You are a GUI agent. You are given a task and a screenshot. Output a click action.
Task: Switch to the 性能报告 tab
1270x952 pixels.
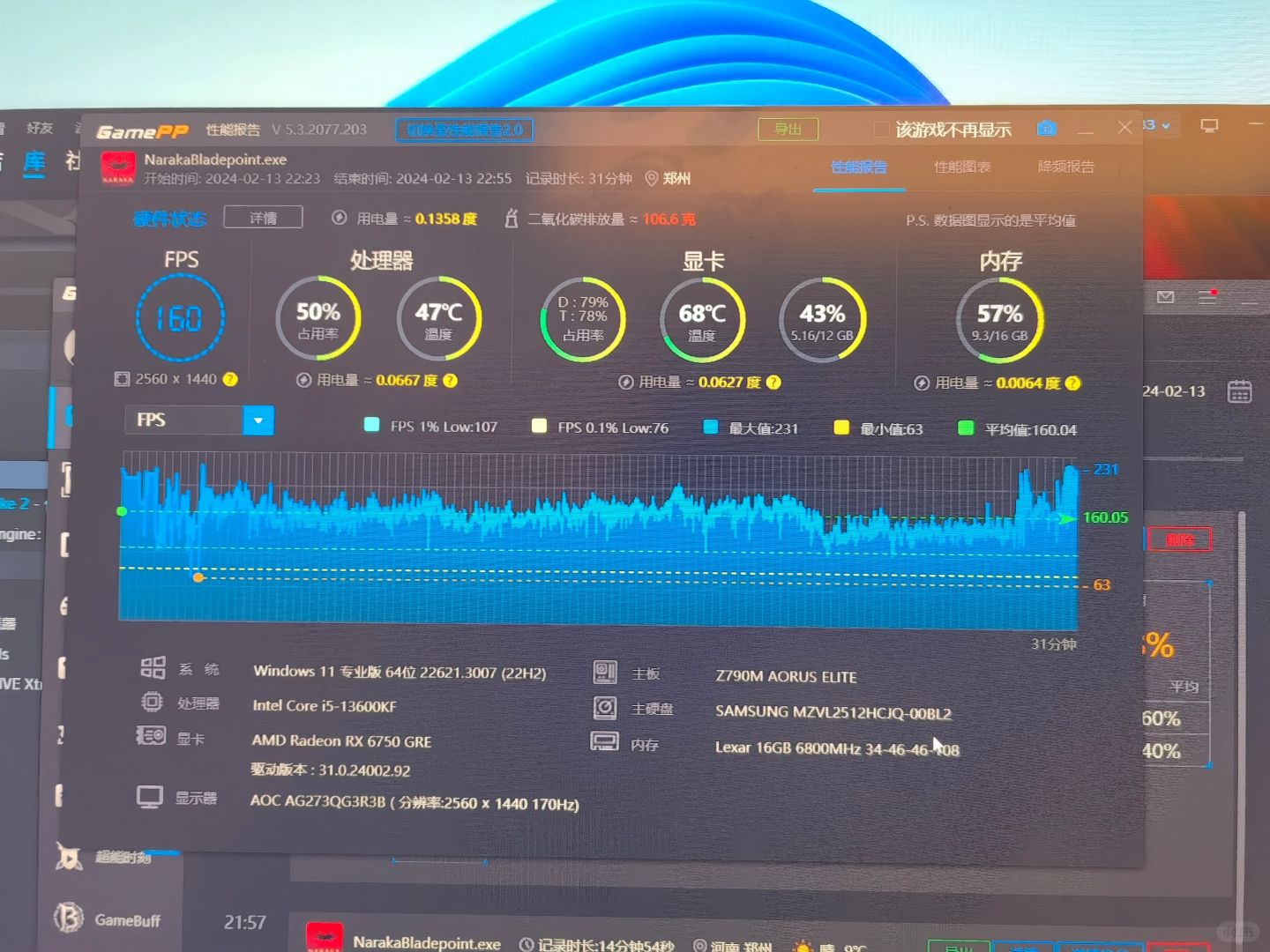tap(859, 167)
